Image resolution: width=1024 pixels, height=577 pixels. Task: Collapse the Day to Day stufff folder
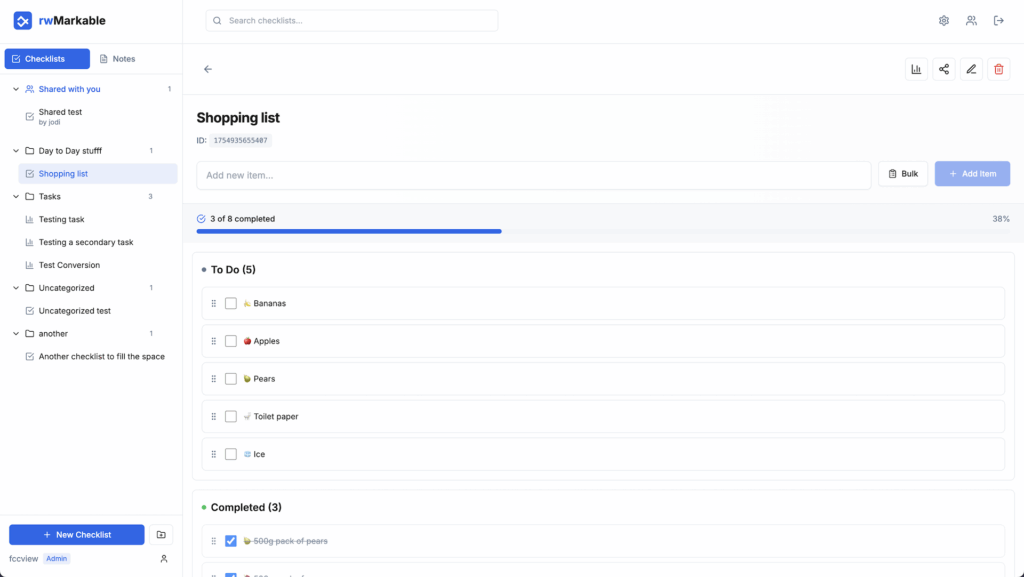point(16,151)
